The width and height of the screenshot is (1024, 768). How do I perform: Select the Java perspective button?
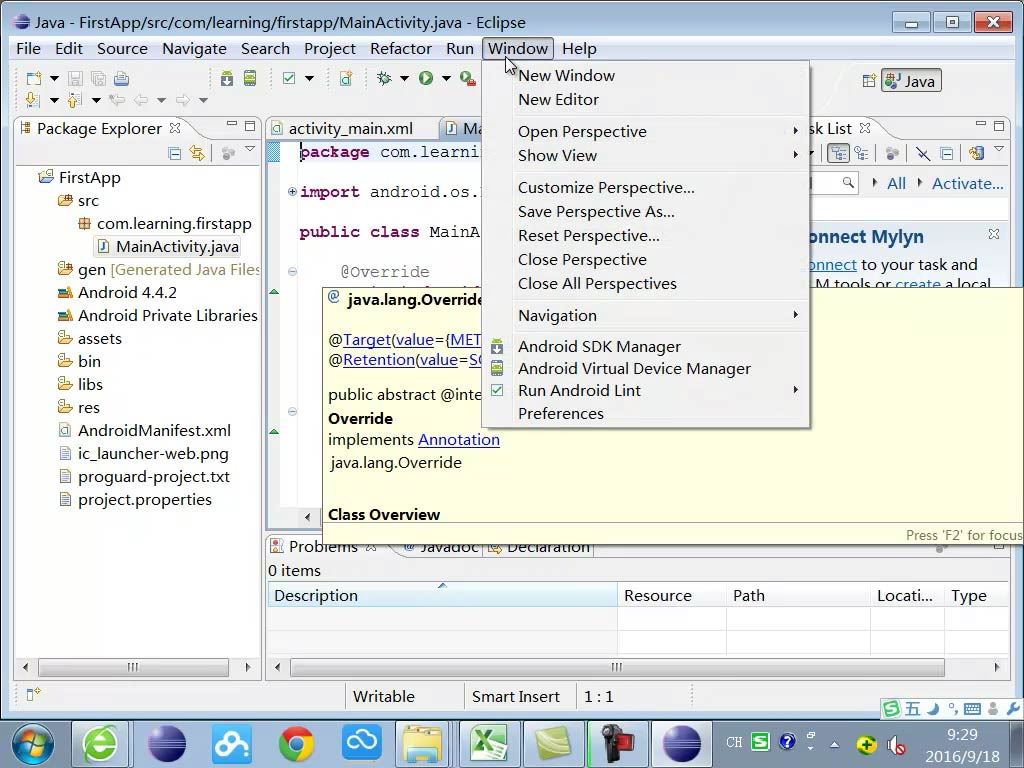(911, 81)
